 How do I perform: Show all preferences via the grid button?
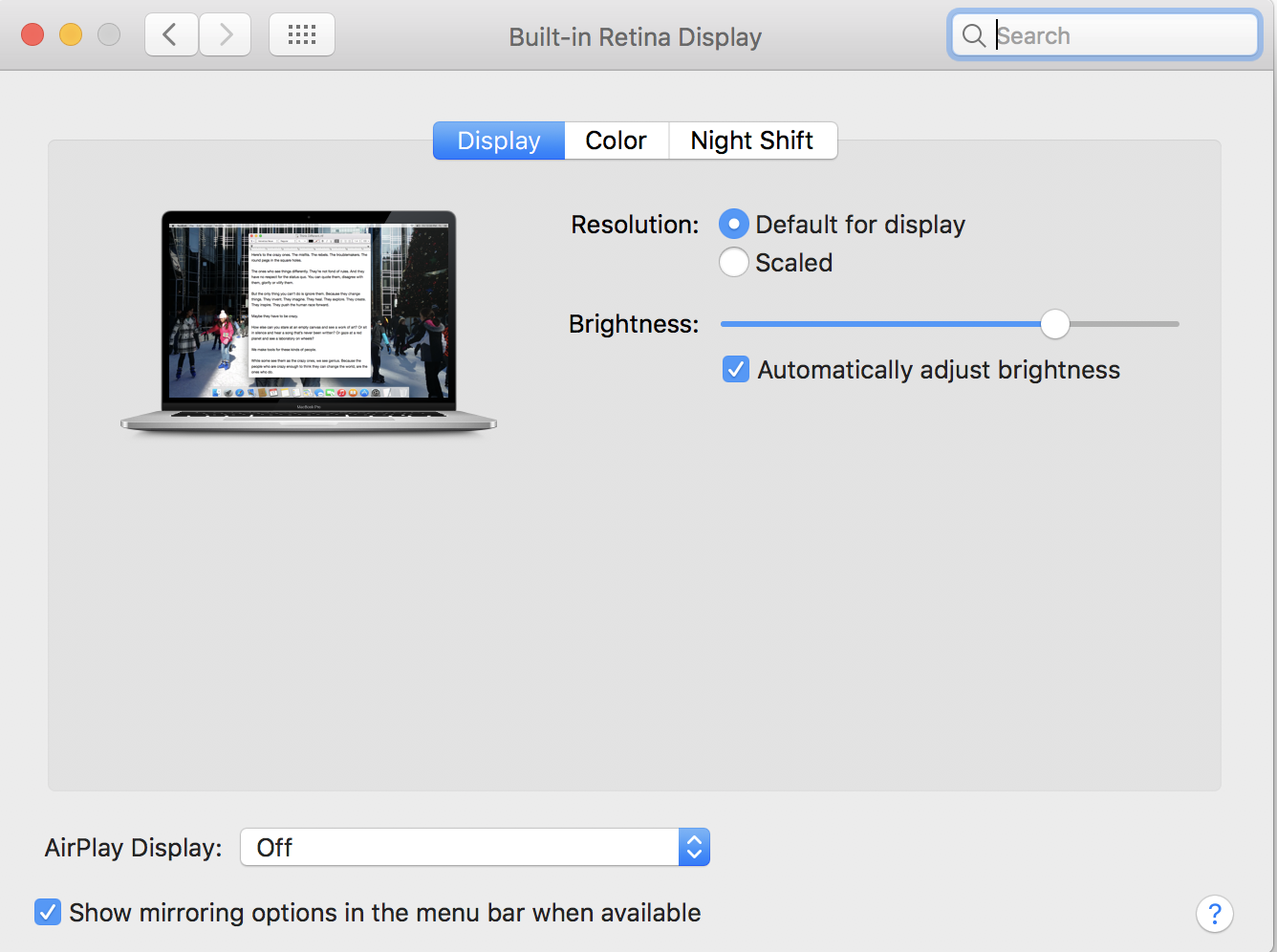click(x=302, y=35)
